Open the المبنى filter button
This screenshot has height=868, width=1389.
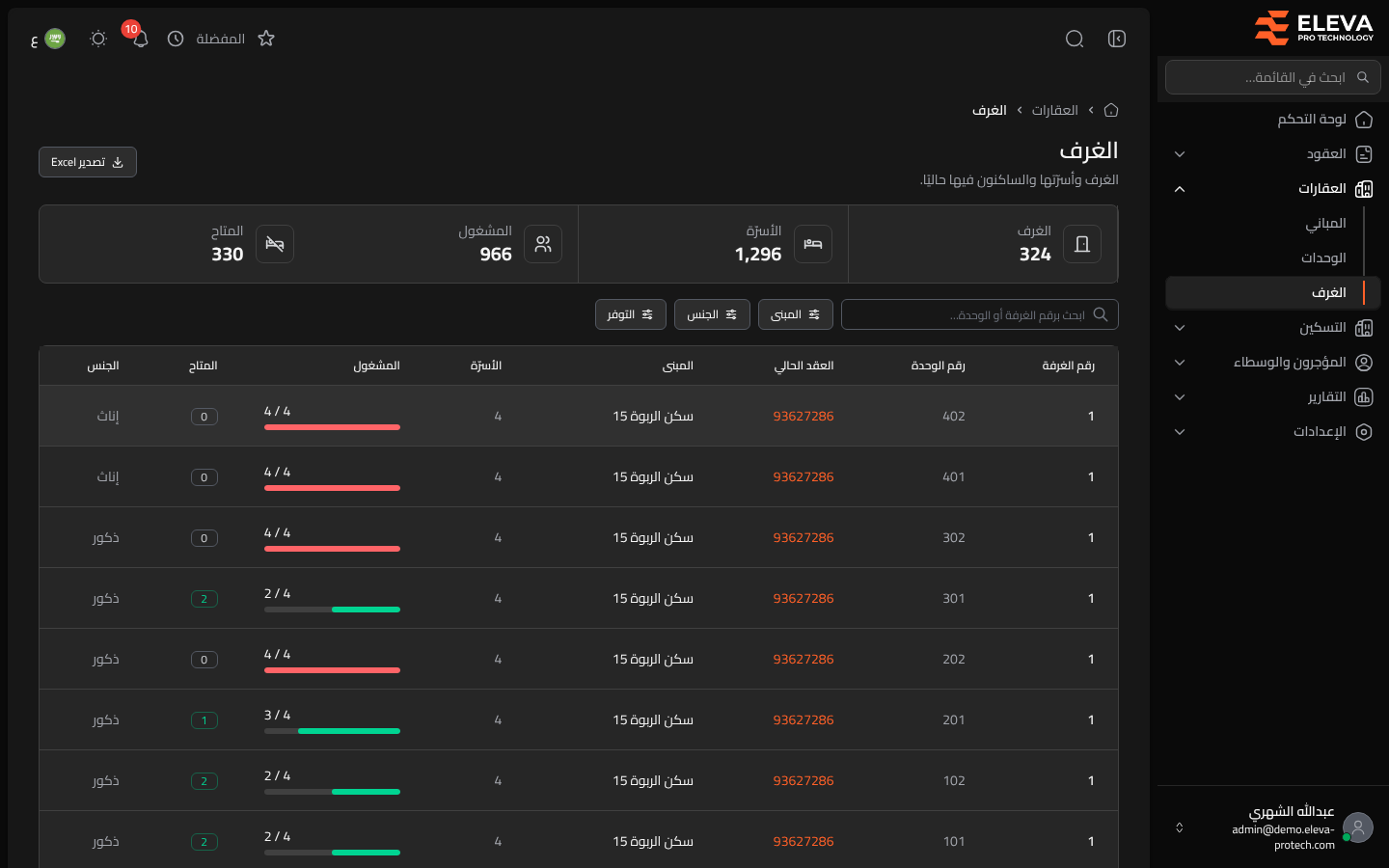(x=796, y=314)
